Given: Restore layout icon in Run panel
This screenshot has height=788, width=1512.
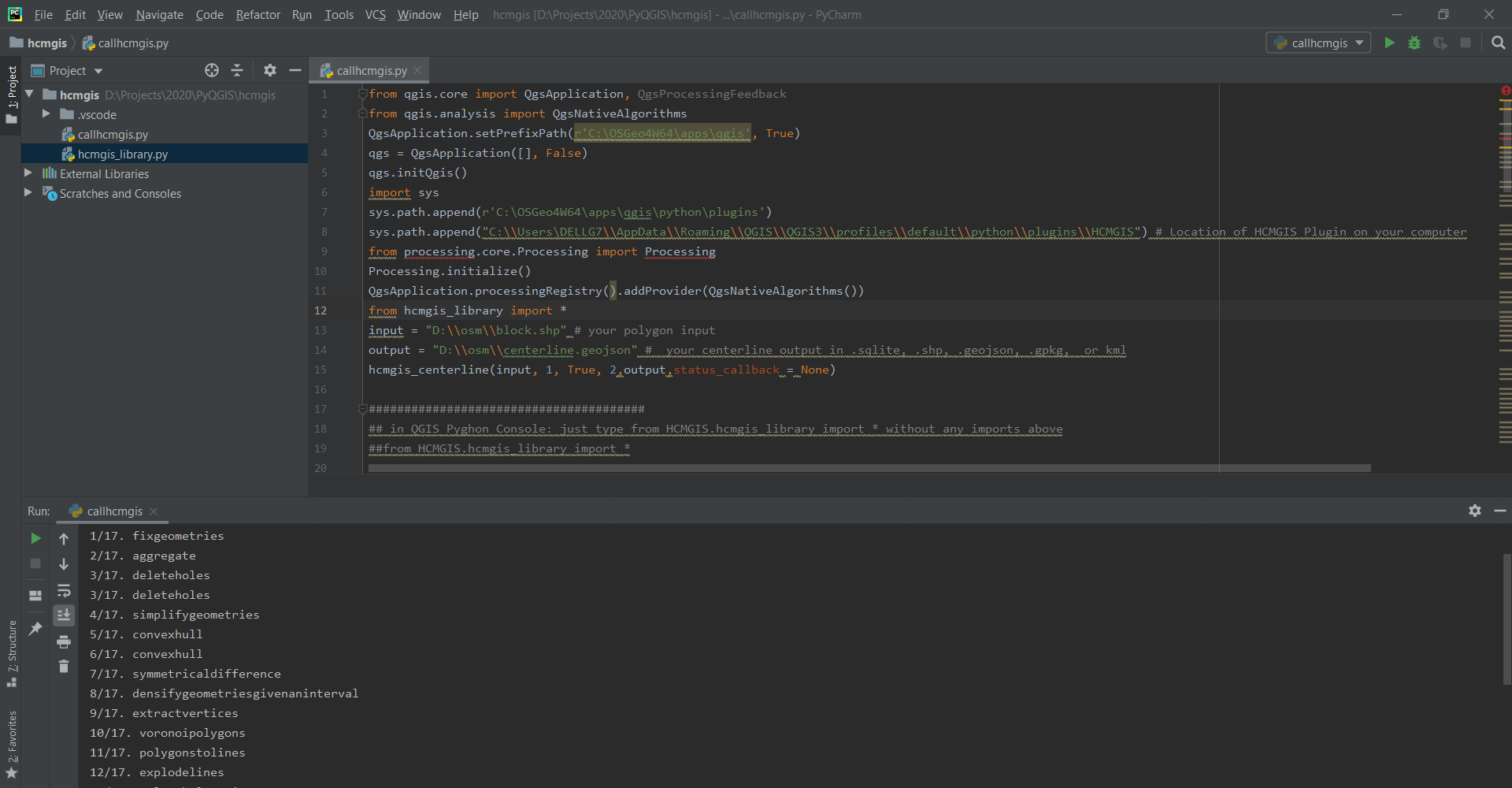Looking at the screenshot, I should 35,596.
